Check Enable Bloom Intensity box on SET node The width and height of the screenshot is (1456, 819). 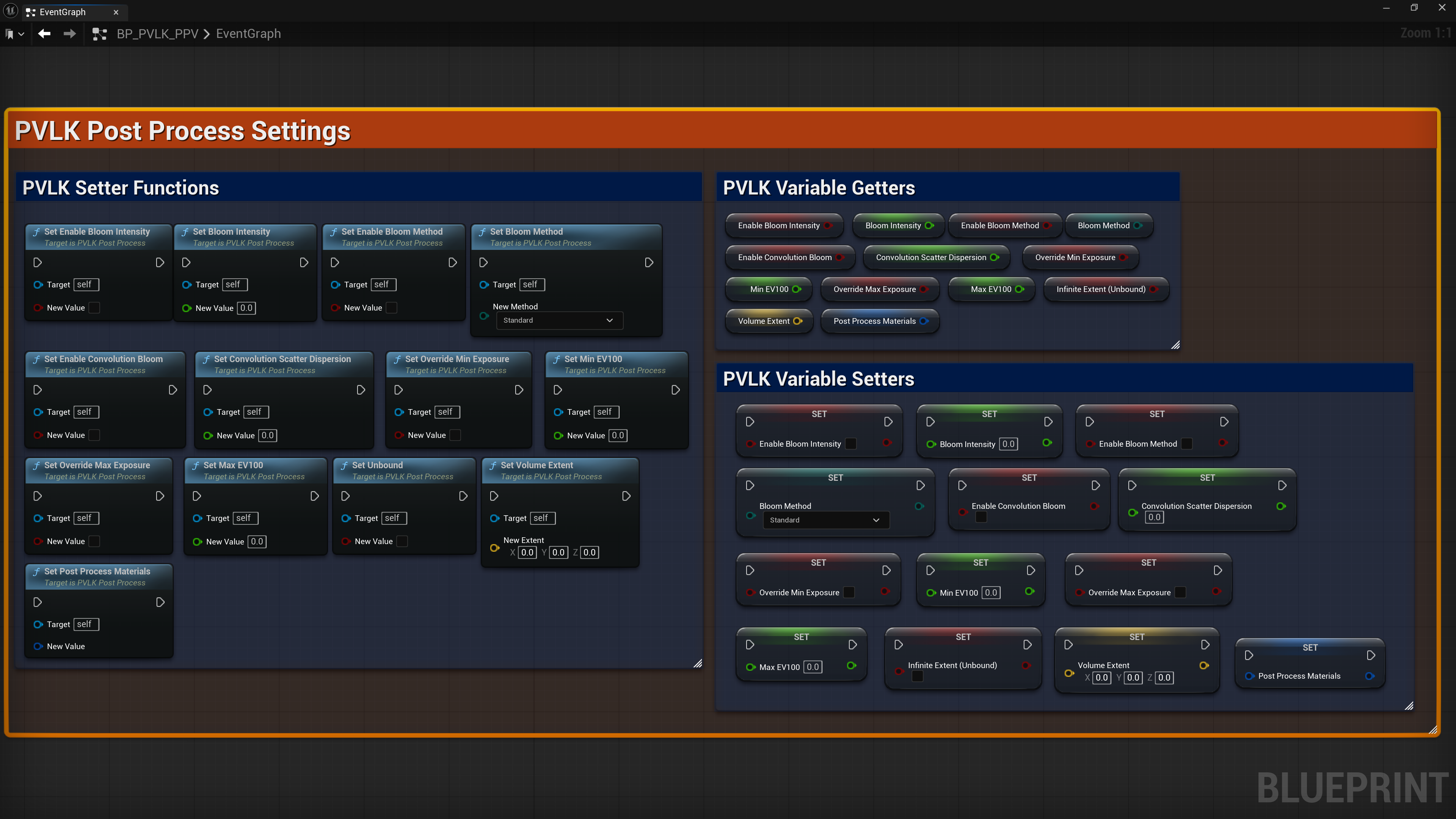(850, 444)
